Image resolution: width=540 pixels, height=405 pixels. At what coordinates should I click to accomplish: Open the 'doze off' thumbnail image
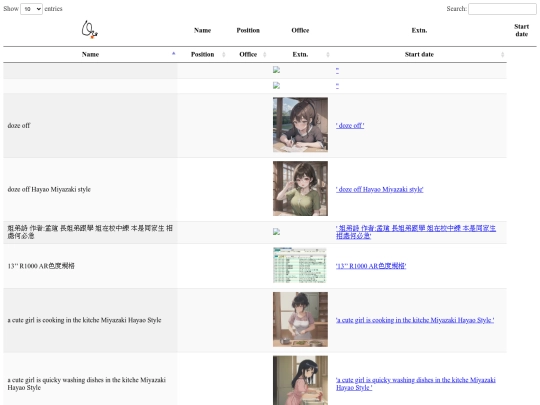coord(300,125)
